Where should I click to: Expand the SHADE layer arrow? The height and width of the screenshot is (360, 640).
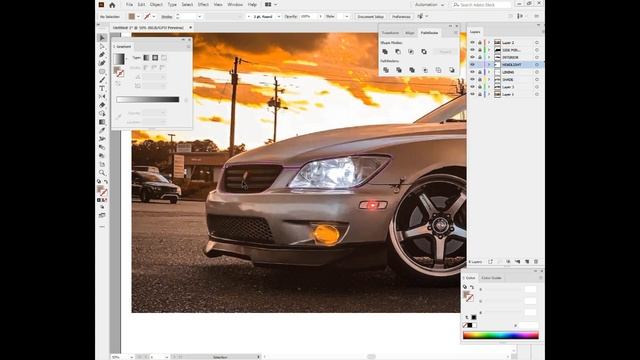489,80
